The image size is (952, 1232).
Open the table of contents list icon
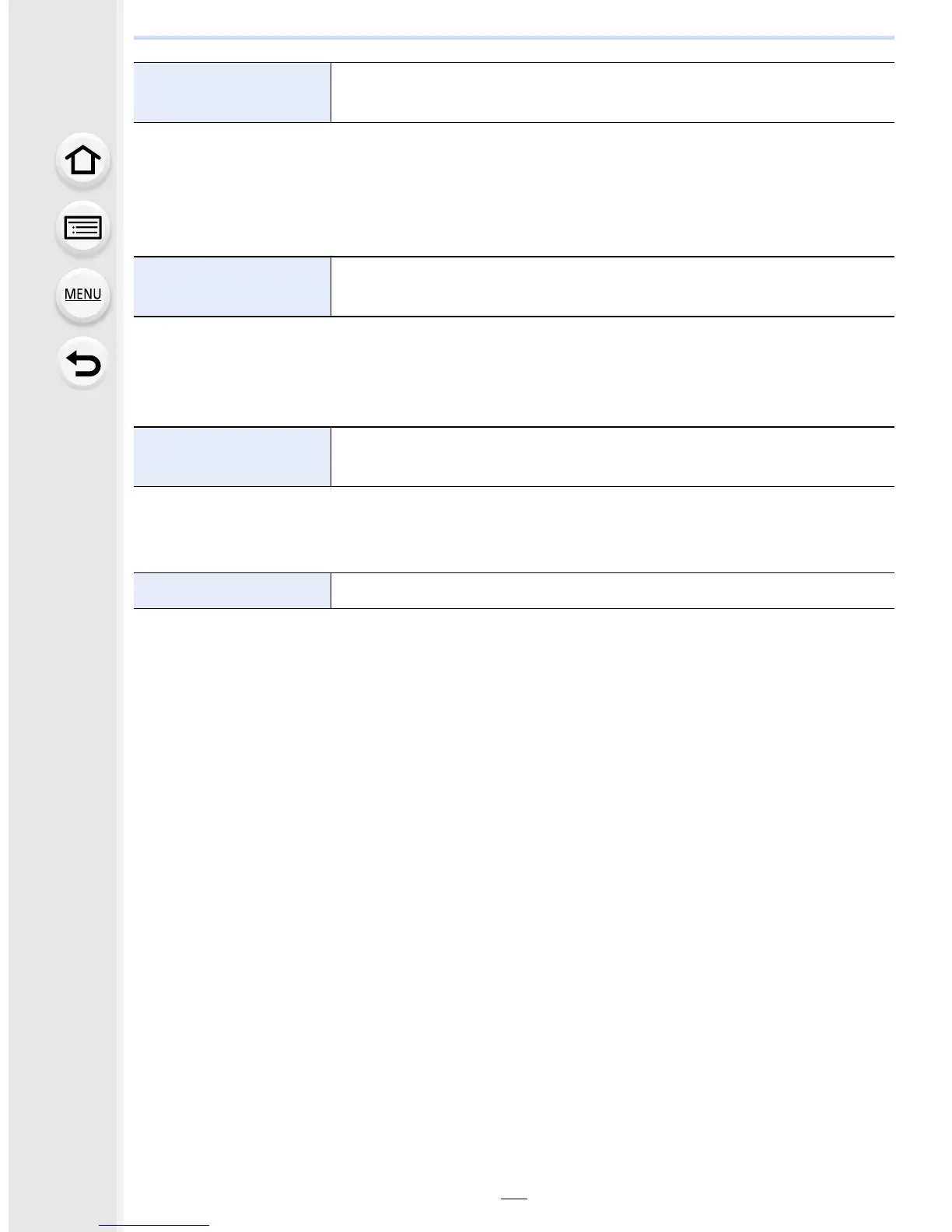point(83,229)
